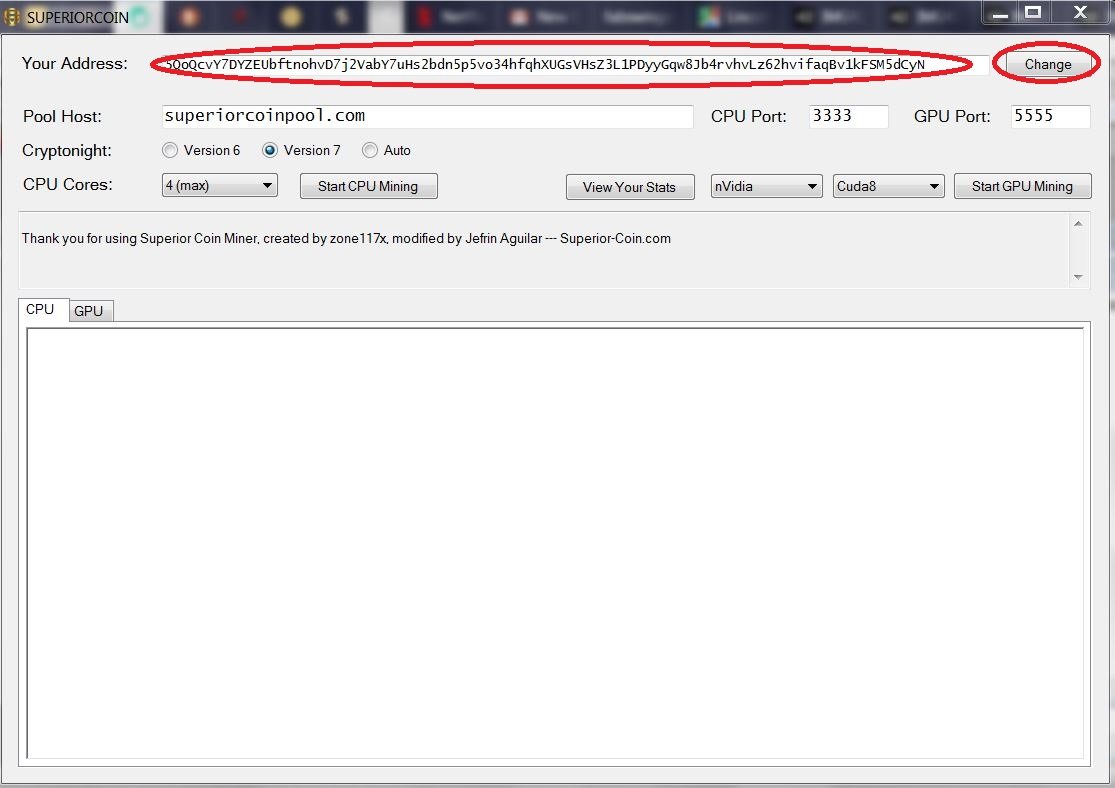Click the message box scroll down arrow
The height and width of the screenshot is (788, 1115).
pos(1078,277)
